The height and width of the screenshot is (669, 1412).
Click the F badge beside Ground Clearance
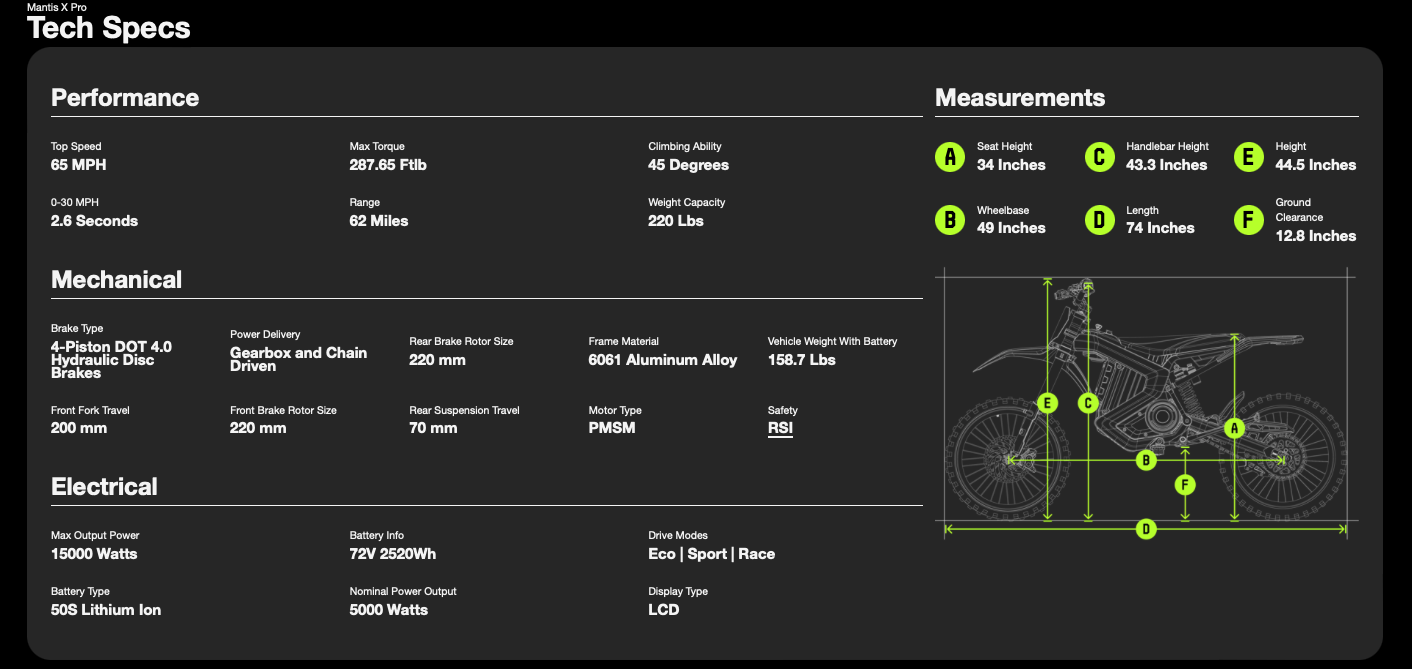(1248, 220)
